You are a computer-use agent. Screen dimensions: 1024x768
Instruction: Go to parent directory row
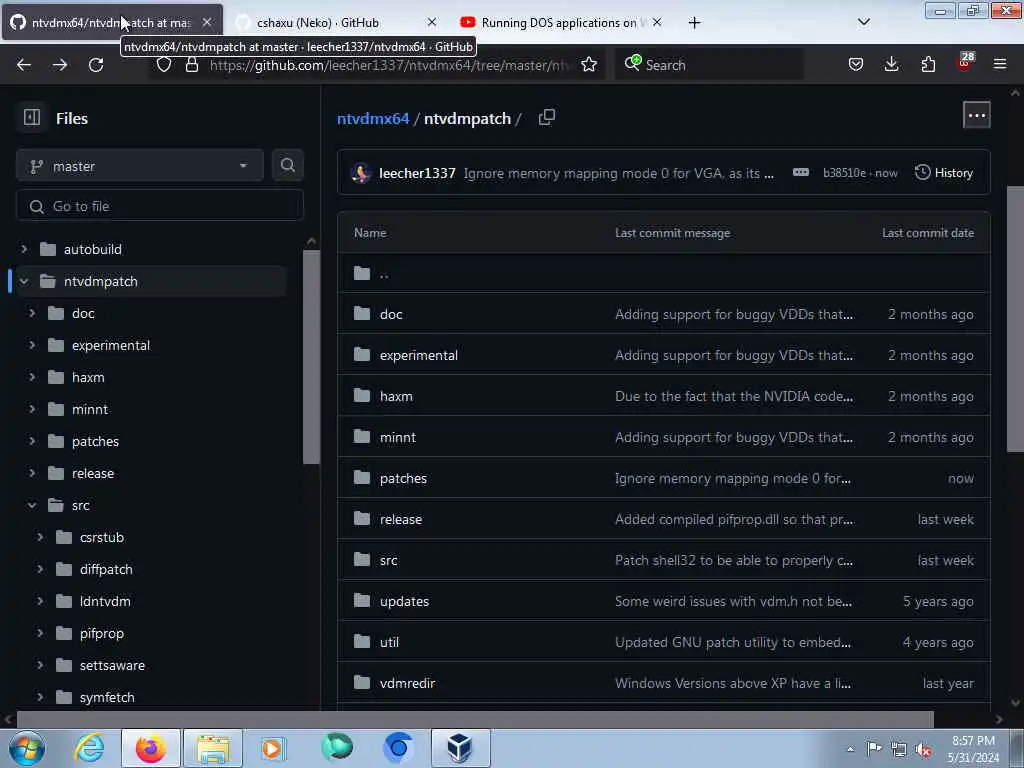pyautogui.click(x=664, y=273)
